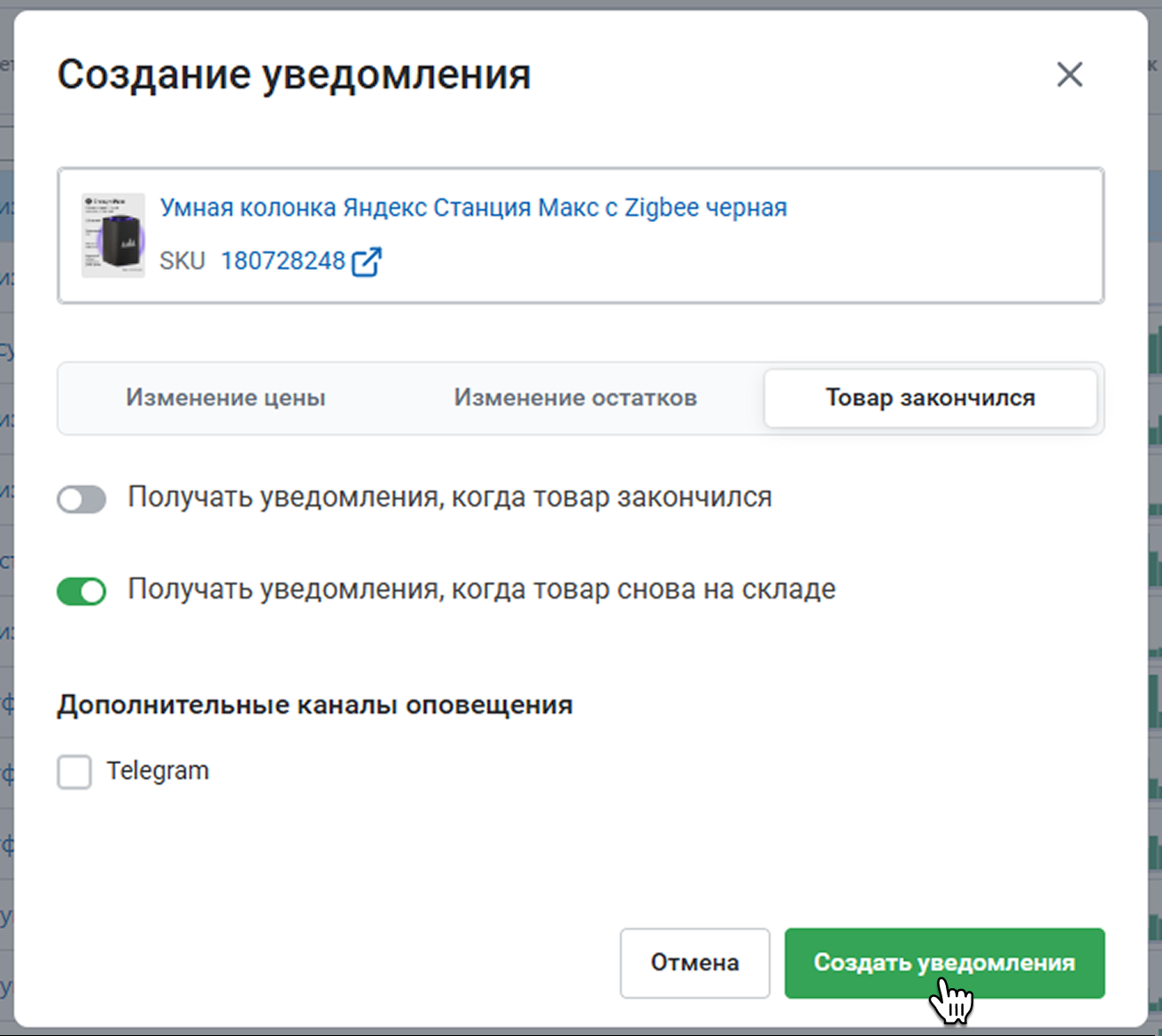1162x1036 pixels.
Task: Click the 'SKU' label in product card
Action: click(x=182, y=261)
